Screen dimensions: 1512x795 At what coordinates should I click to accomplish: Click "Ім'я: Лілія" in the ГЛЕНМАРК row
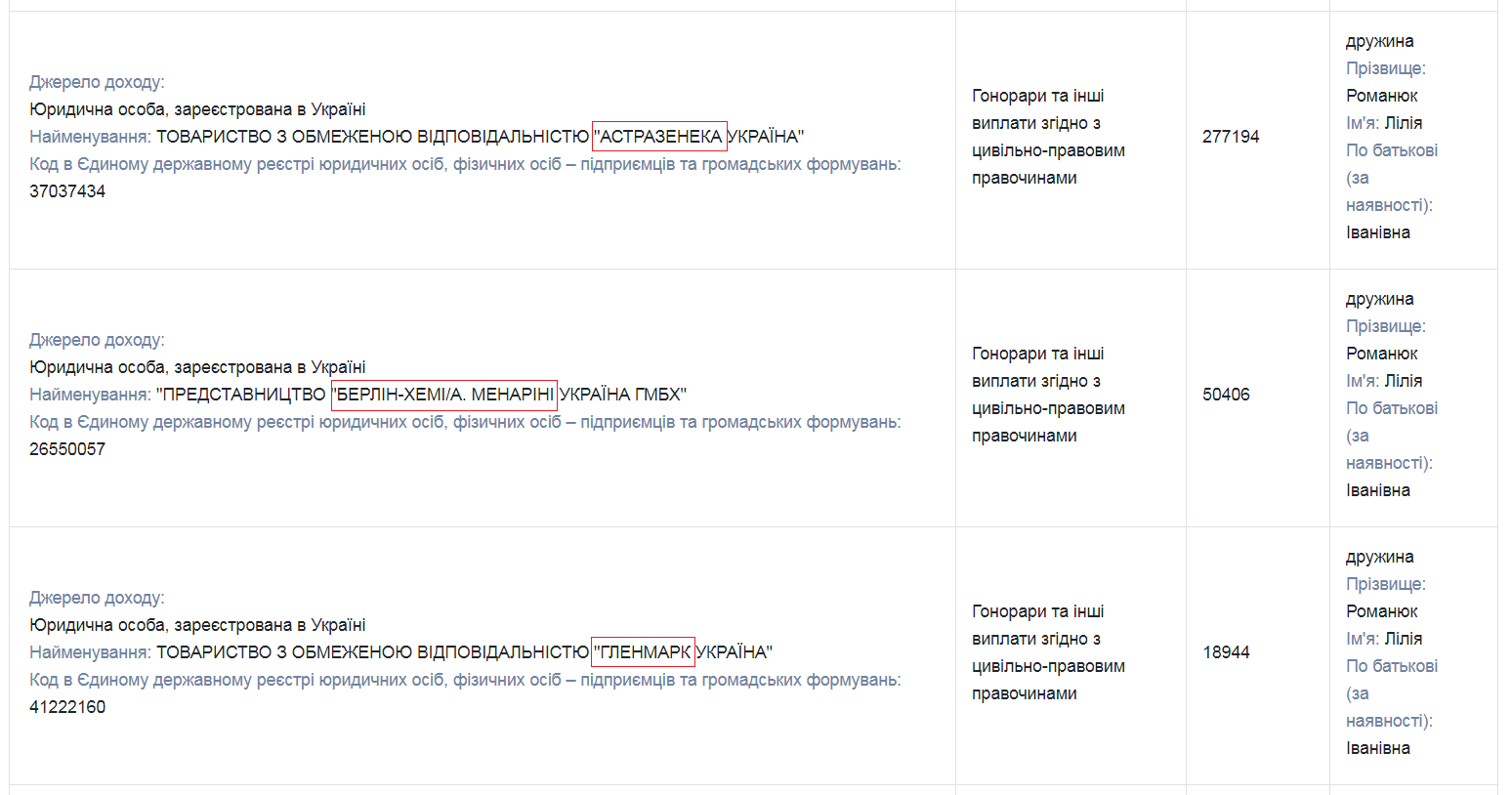click(x=1384, y=639)
